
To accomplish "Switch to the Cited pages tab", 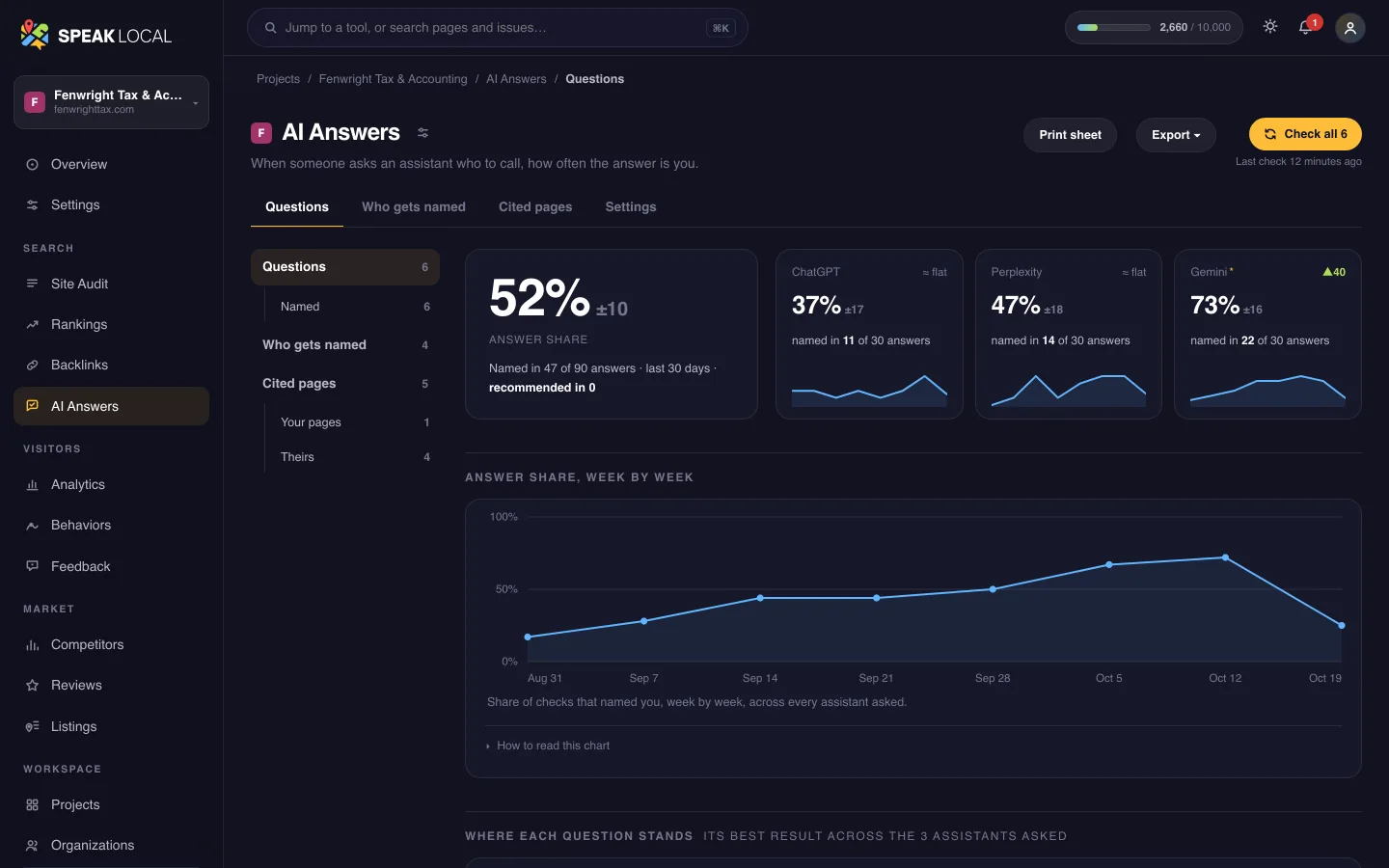I will click(x=535, y=206).
